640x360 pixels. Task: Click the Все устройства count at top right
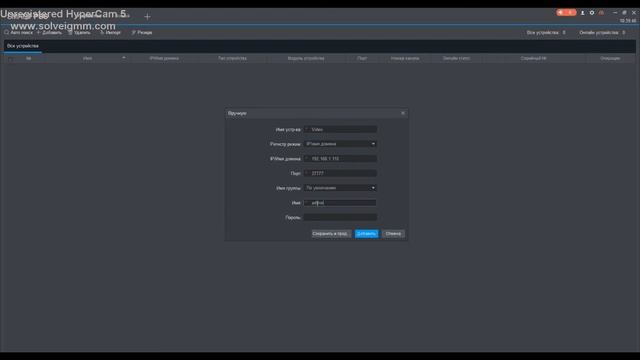point(546,32)
